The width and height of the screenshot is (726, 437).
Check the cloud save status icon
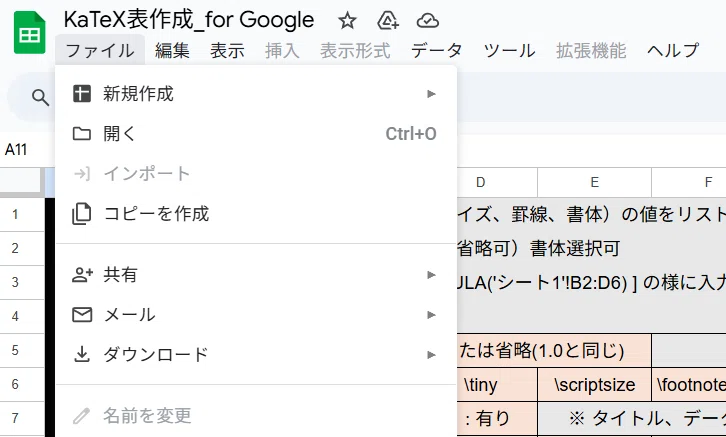pyautogui.click(x=427, y=21)
